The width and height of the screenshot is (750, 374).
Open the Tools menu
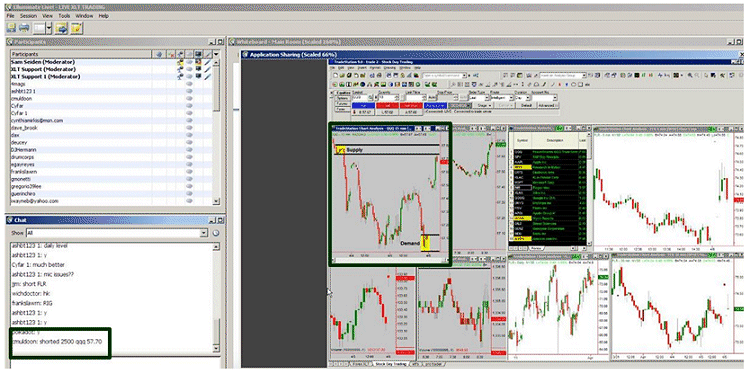[64, 16]
